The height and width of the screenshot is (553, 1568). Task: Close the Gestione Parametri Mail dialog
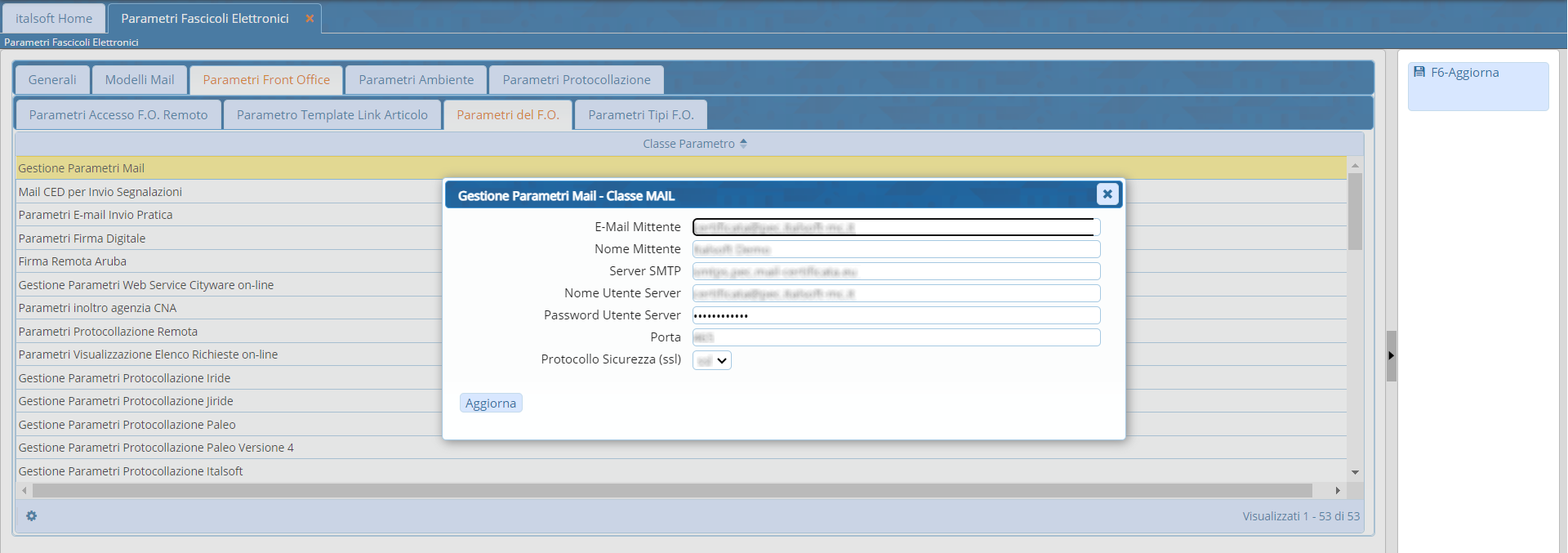(1107, 194)
